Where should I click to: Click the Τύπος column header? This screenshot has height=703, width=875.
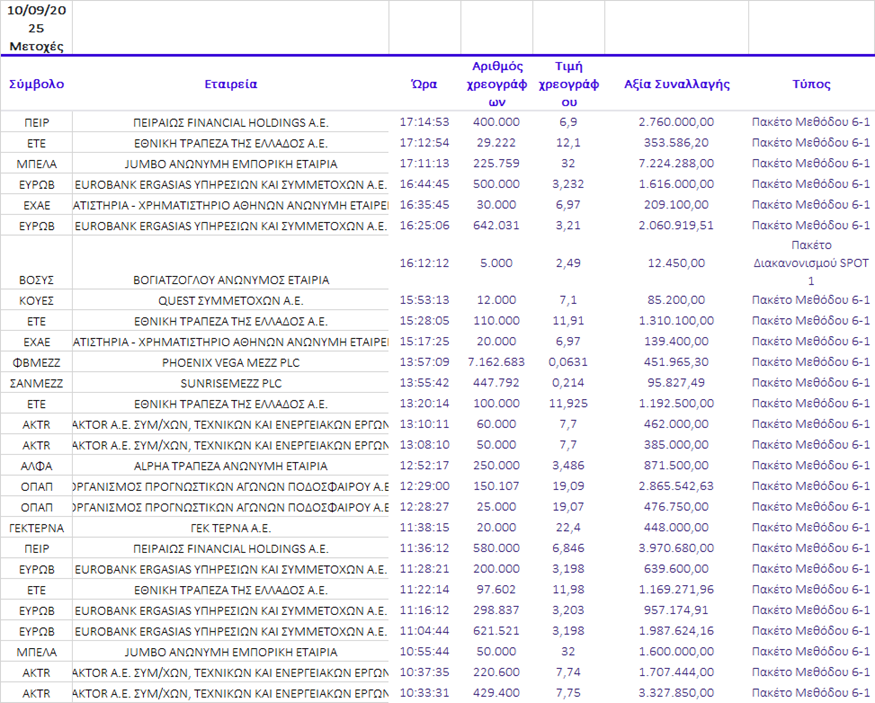point(810,84)
